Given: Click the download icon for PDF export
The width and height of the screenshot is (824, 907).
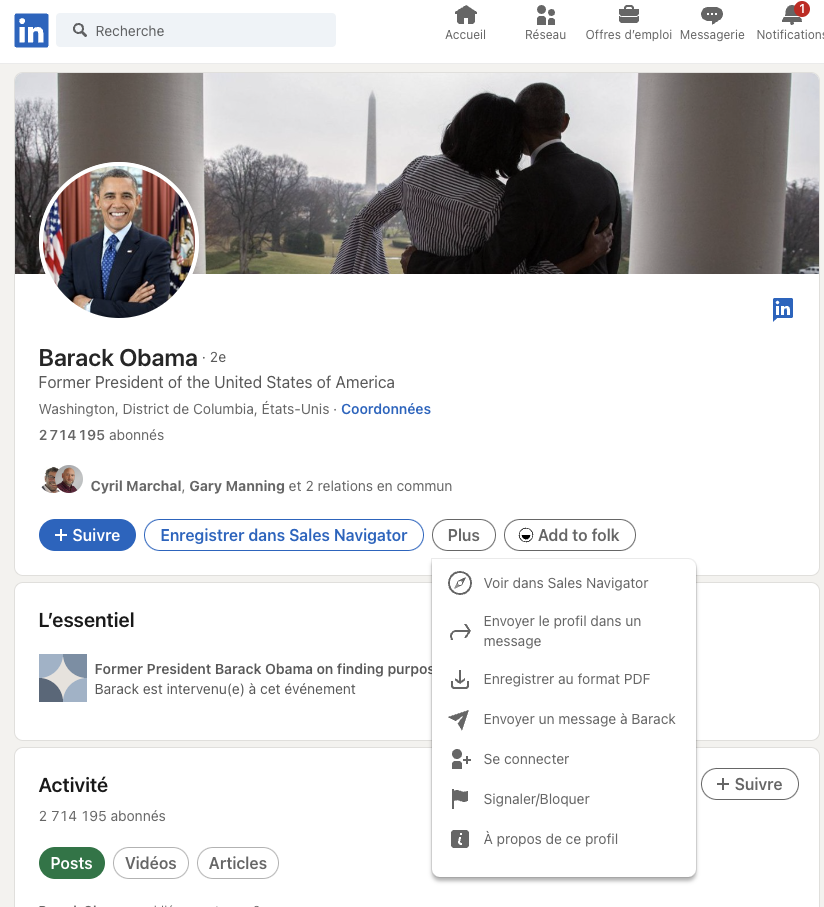Looking at the screenshot, I should 460,680.
